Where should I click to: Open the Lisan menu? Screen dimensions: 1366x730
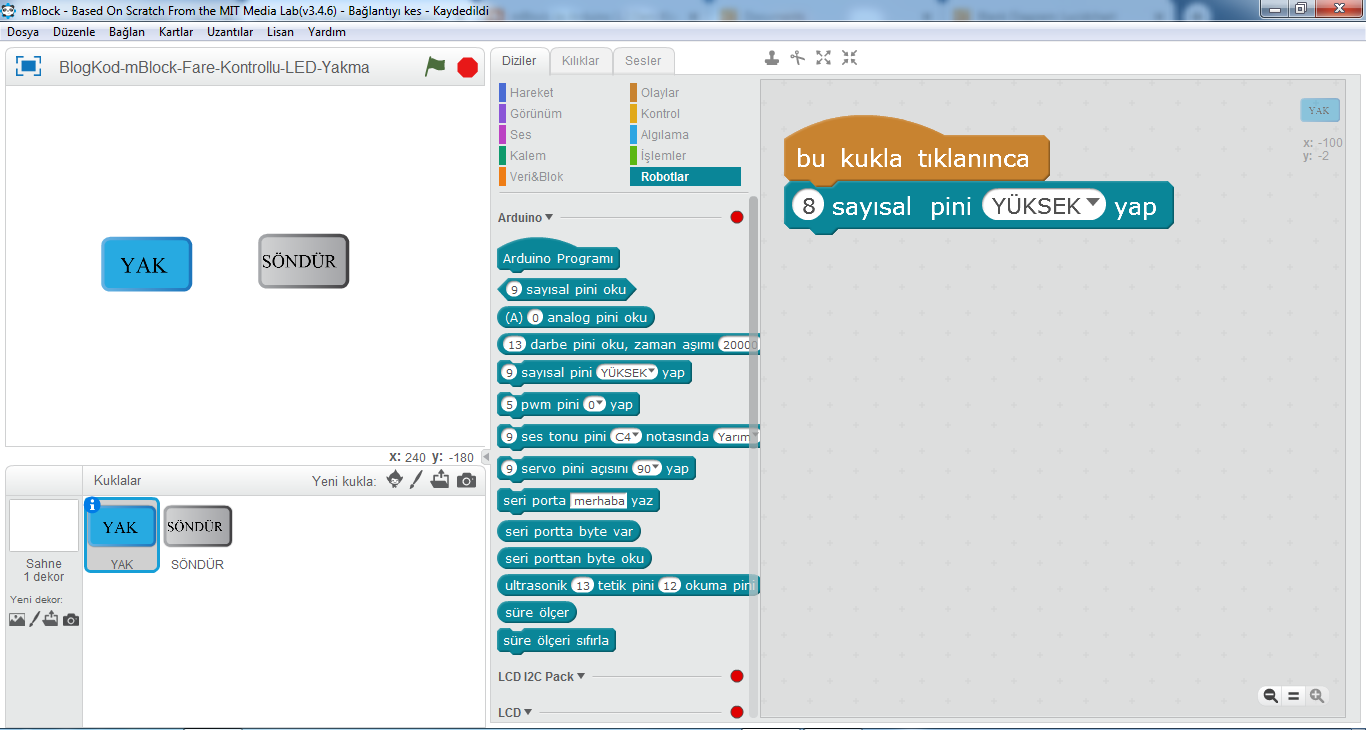click(281, 32)
